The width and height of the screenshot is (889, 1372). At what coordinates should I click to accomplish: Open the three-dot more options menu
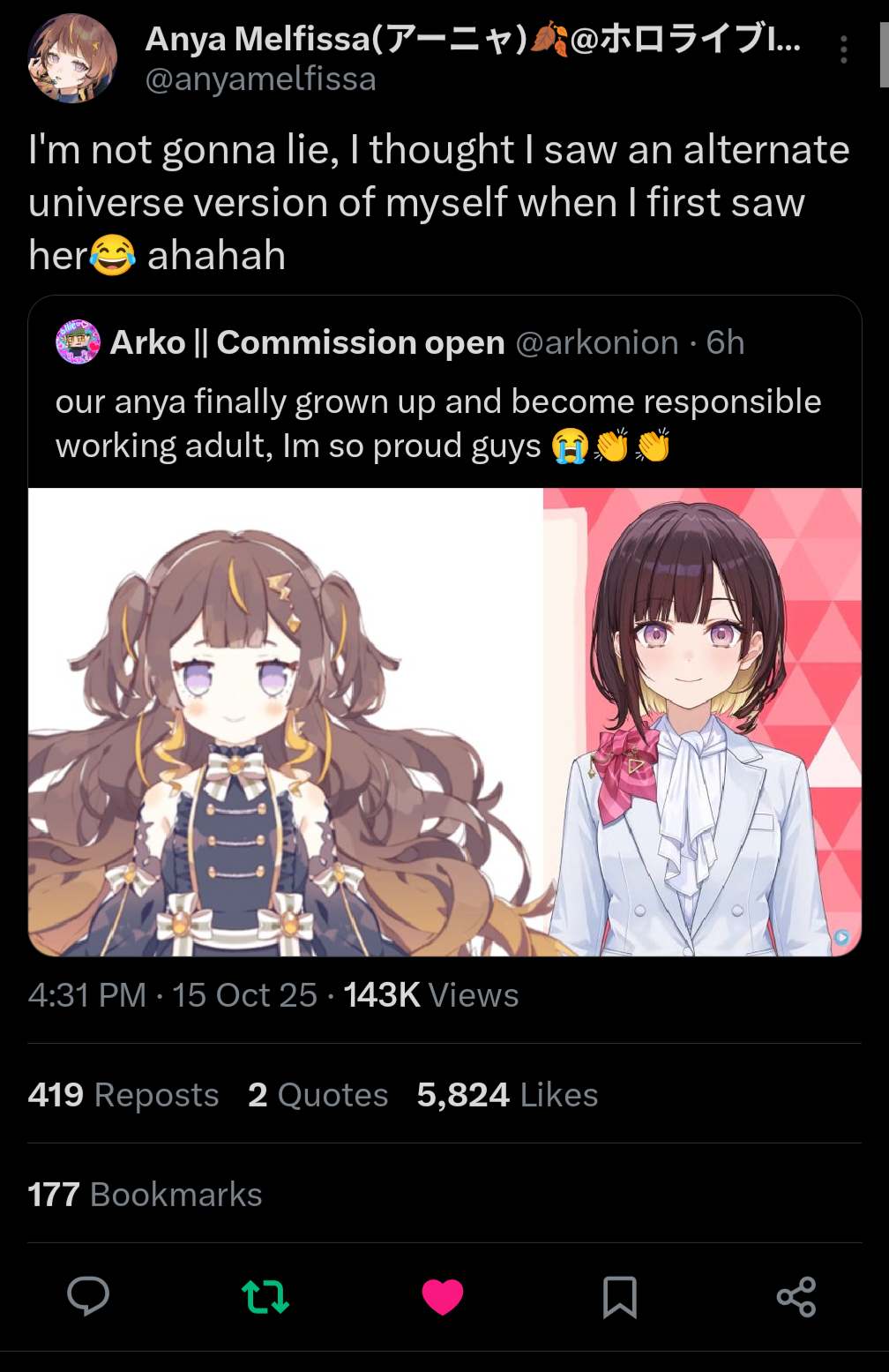click(x=844, y=49)
